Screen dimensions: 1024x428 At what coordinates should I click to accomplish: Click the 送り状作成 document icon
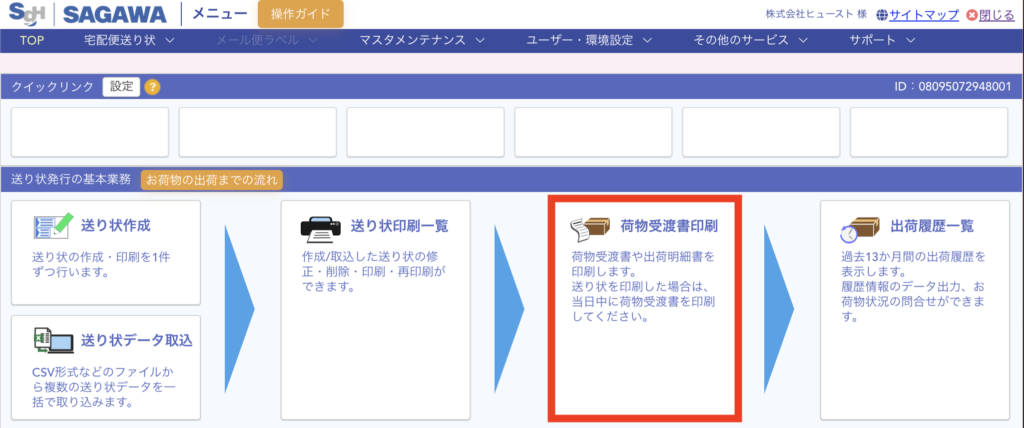[52, 227]
